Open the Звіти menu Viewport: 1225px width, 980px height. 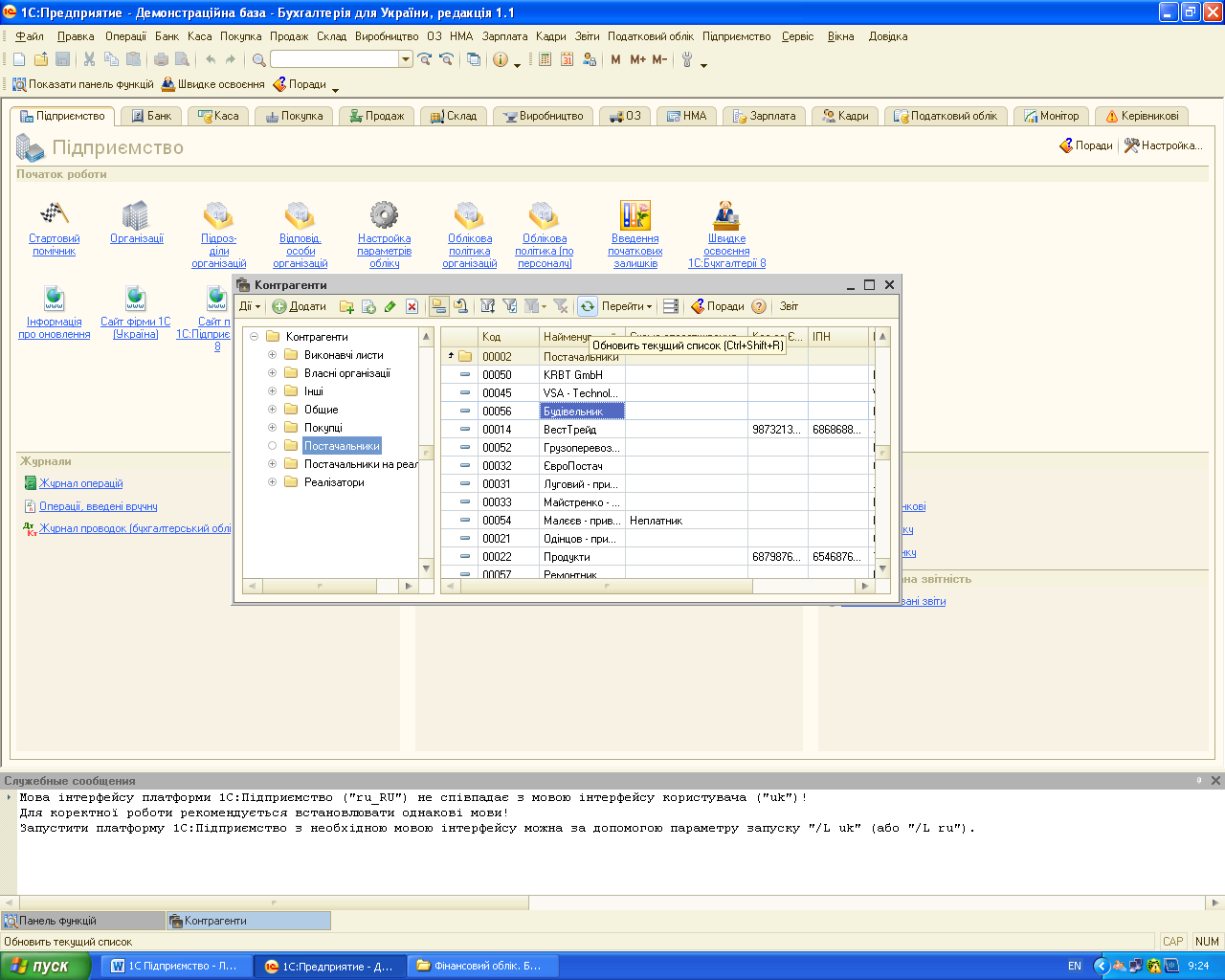pos(587,36)
